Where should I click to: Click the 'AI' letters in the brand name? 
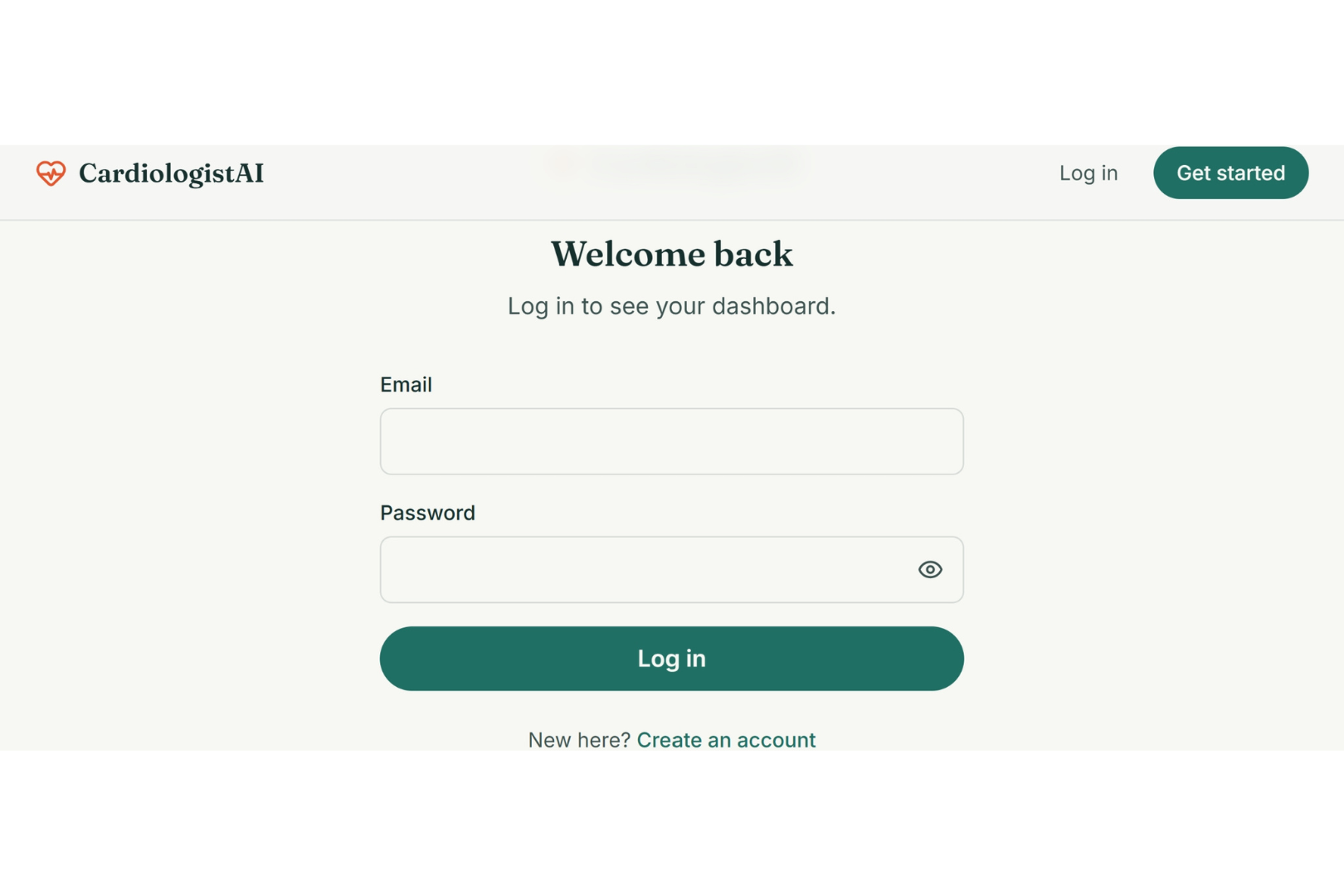[250, 173]
